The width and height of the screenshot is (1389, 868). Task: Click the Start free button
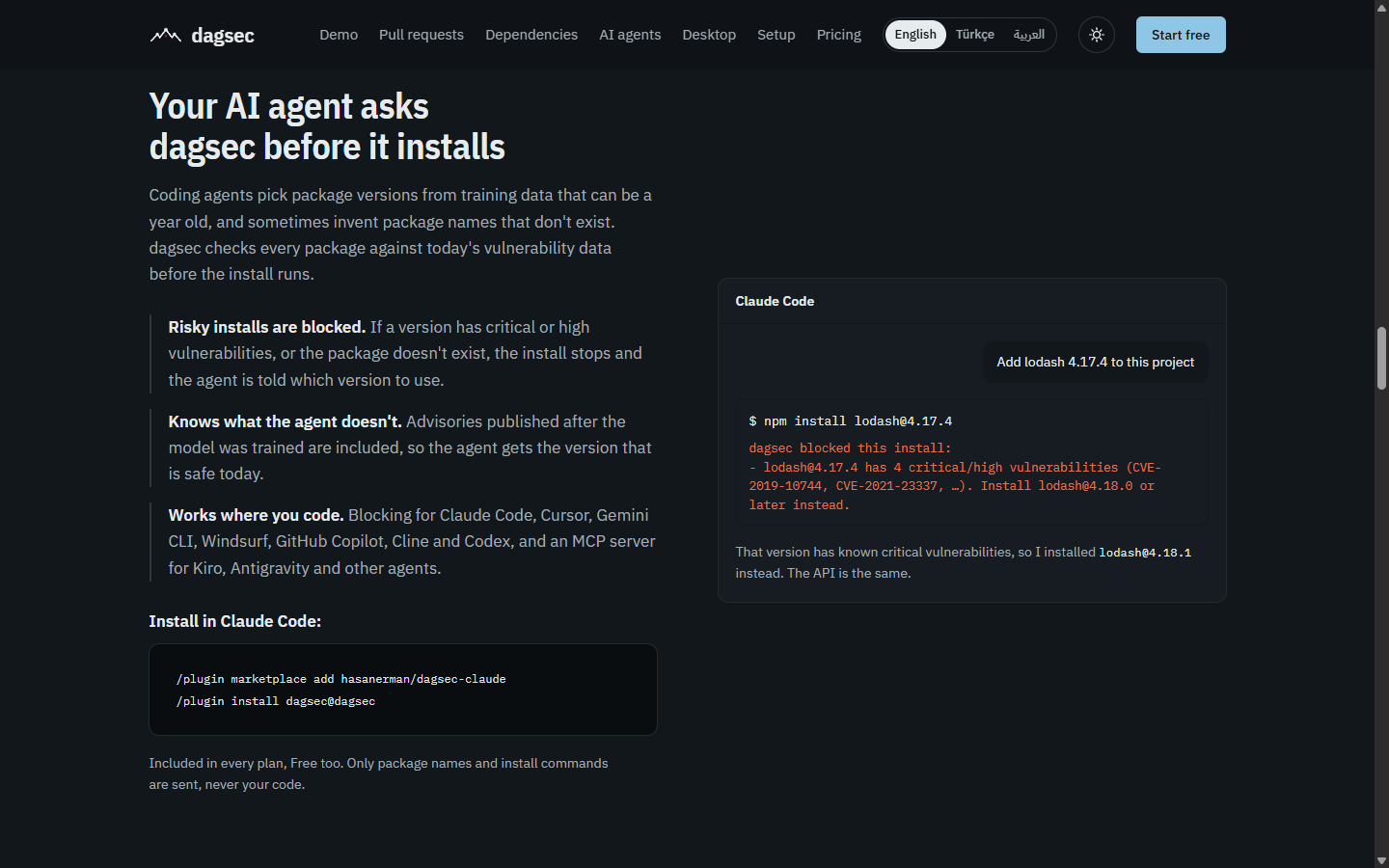click(1181, 35)
